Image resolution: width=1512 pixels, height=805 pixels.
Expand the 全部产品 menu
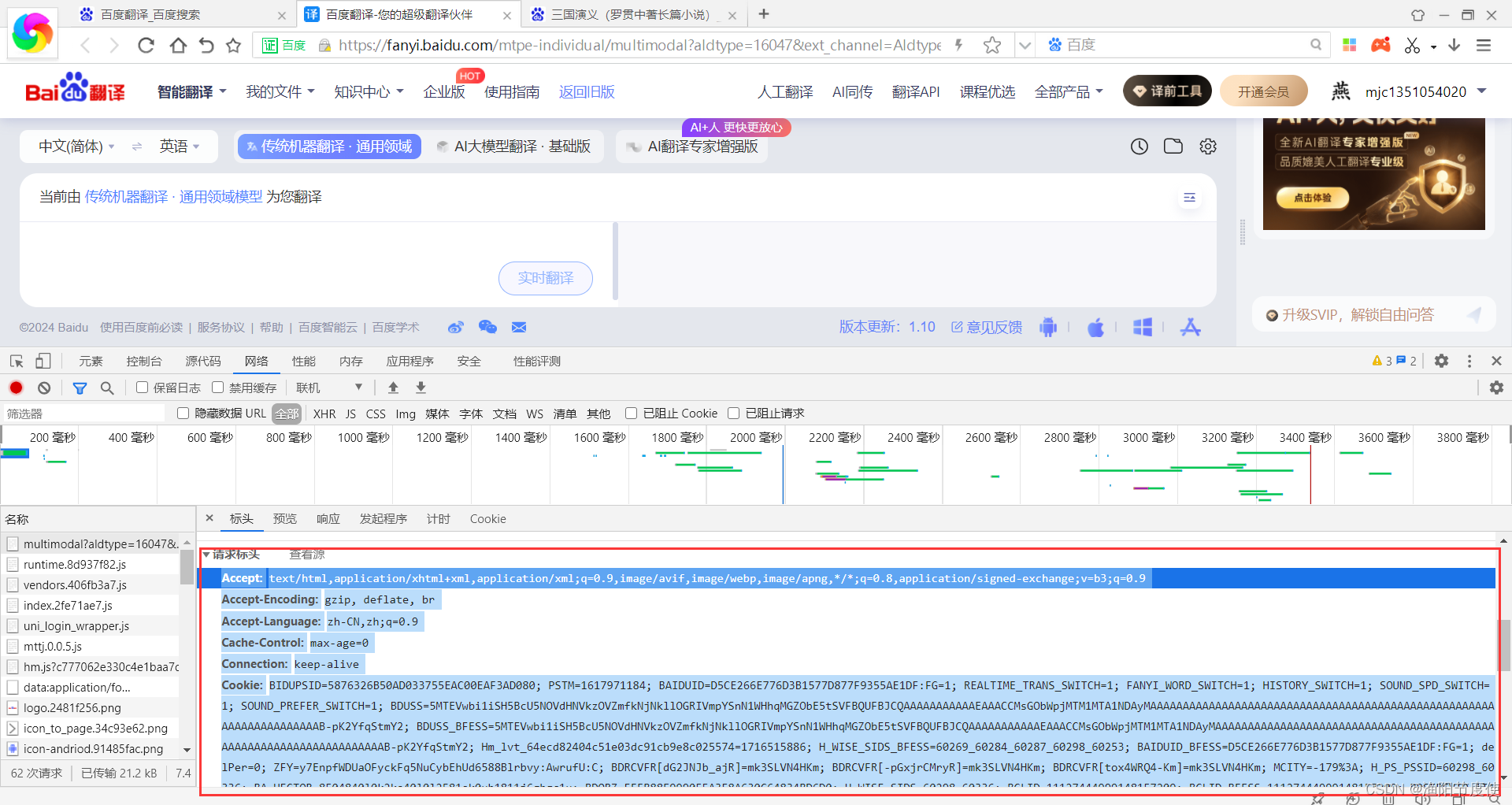click(x=1069, y=92)
